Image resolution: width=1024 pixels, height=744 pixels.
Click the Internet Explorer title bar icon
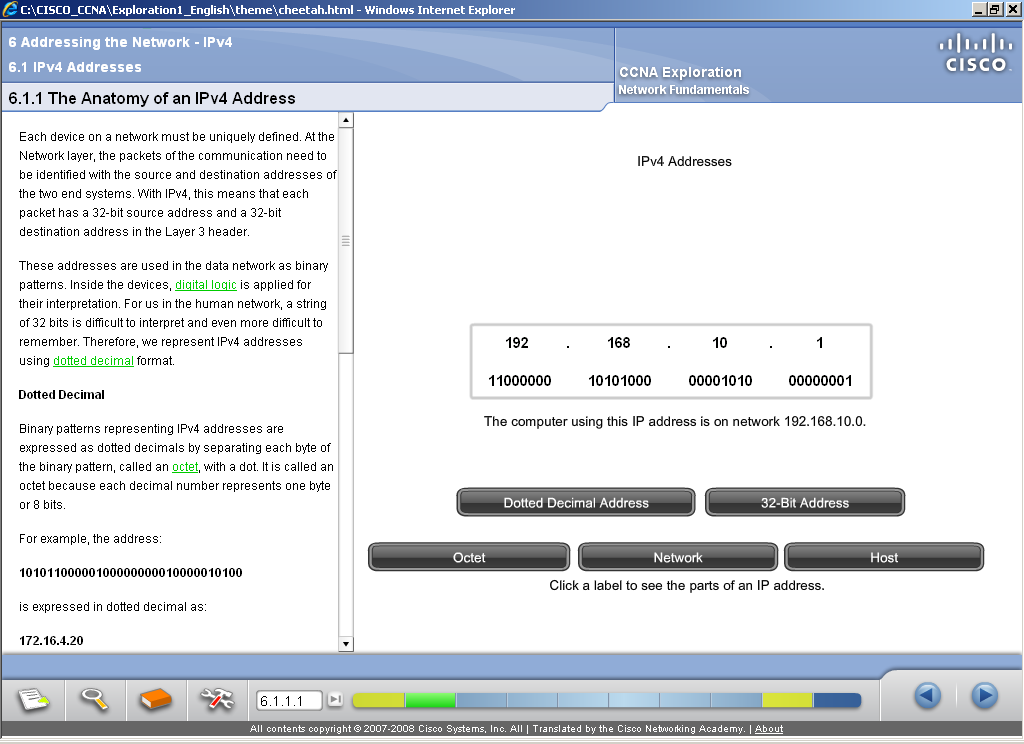pyautogui.click(x=9, y=9)
